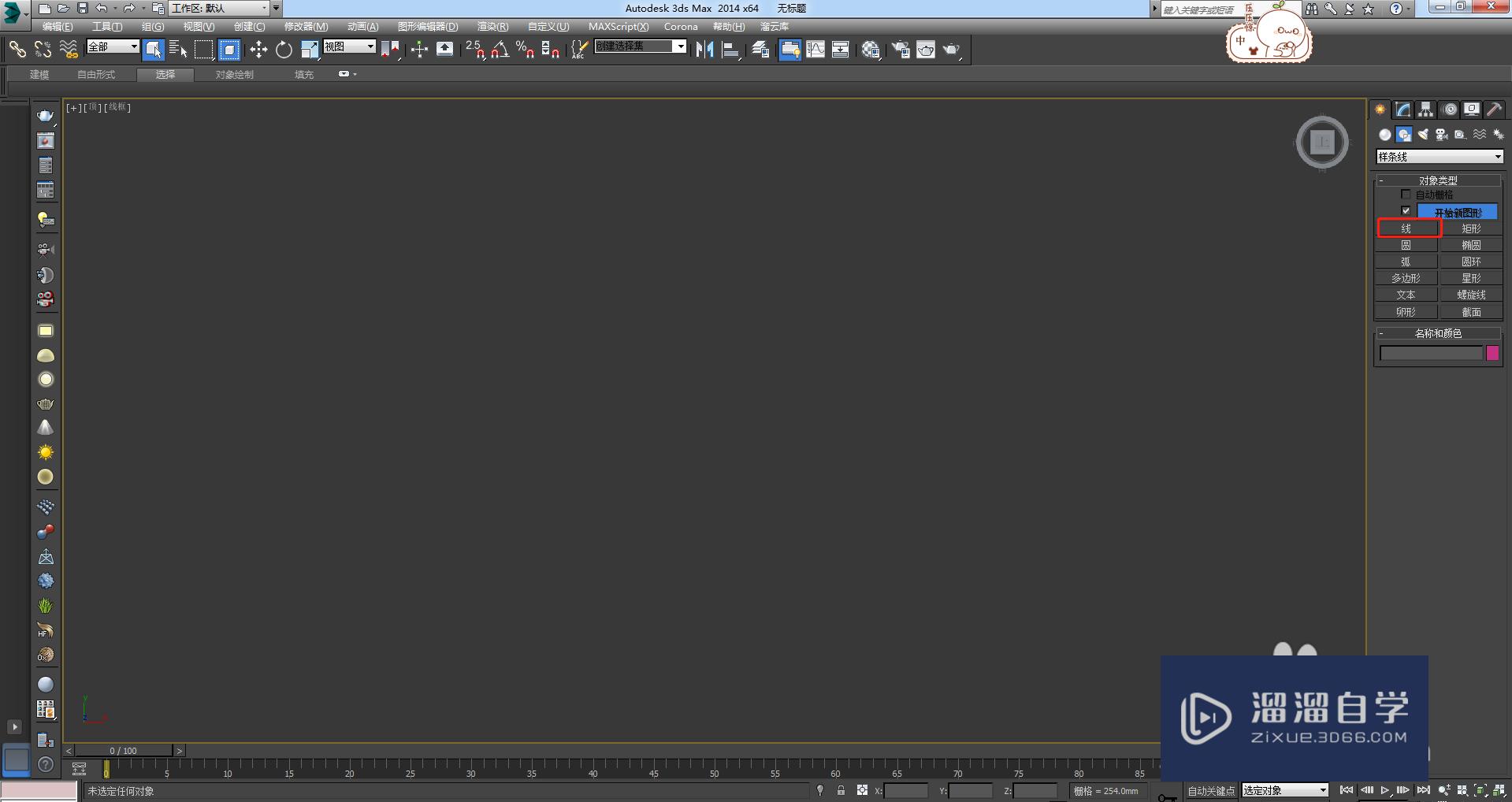This screenshot has height=802, width=1512.
Task: Activate the Select Object arrow tool
Action: [154, 50]
